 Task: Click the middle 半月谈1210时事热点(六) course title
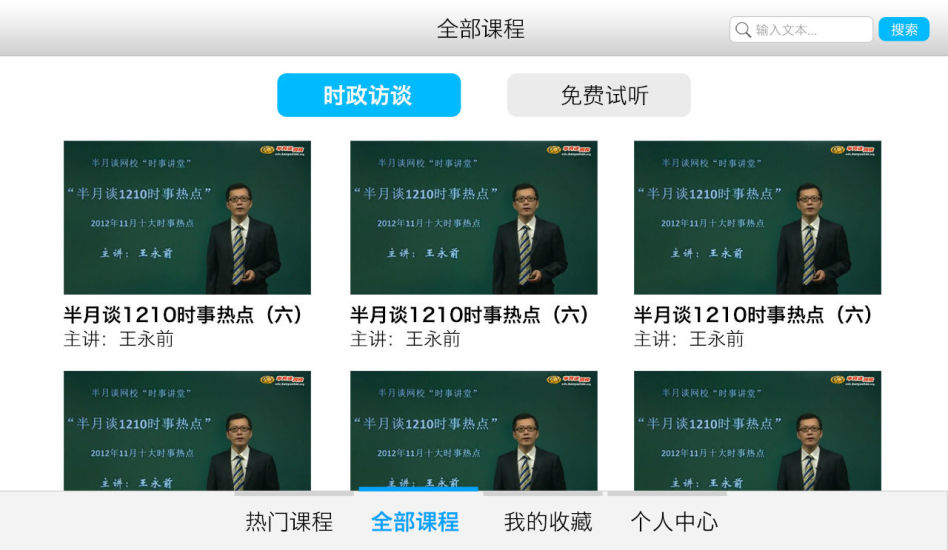click(470, 315)
